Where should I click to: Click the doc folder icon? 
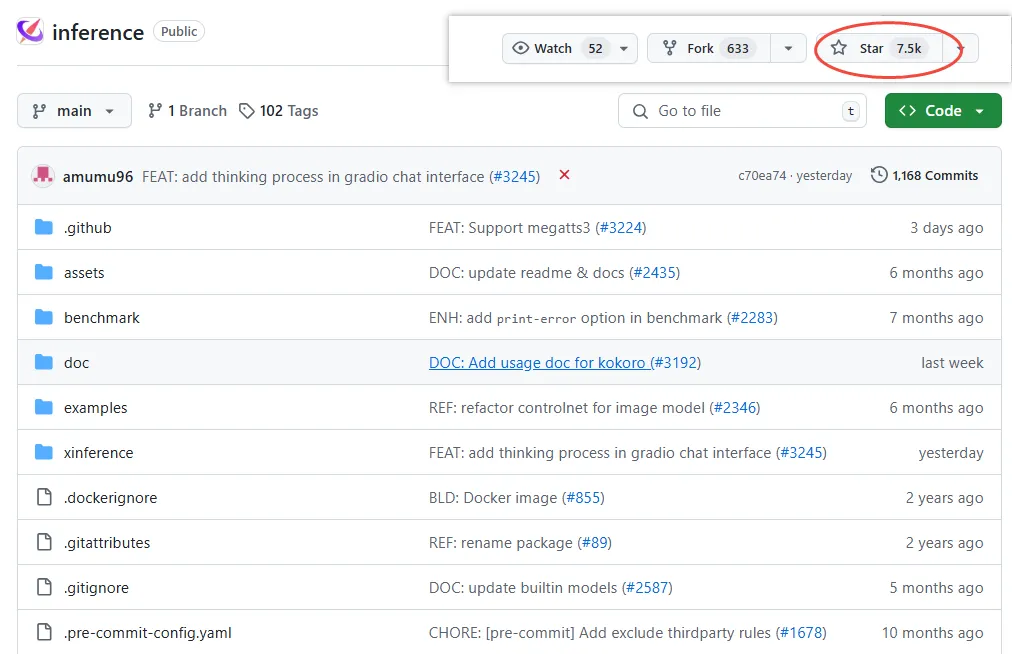43,362
